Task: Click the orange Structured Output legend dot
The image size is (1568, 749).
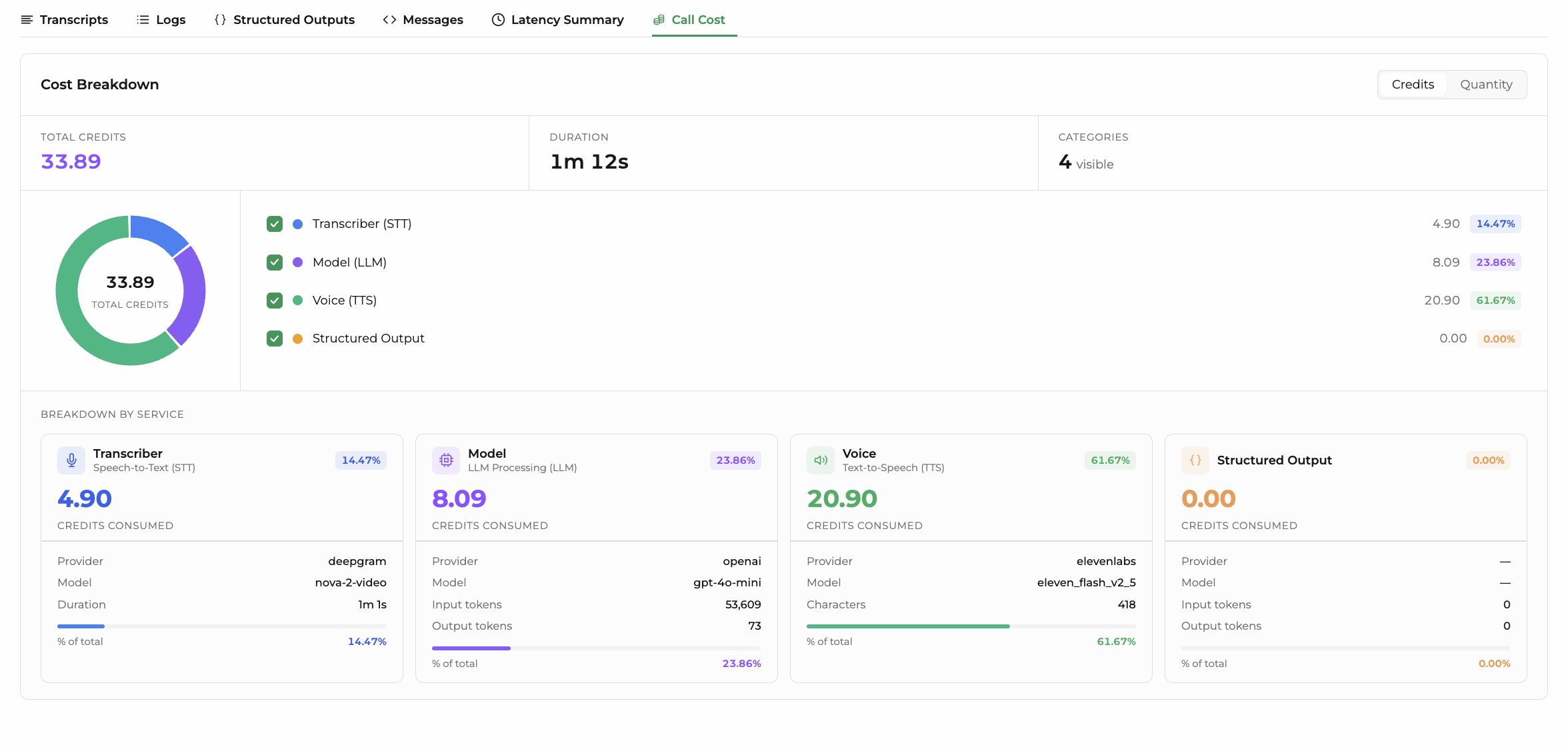Action: (x=298, y=339)
